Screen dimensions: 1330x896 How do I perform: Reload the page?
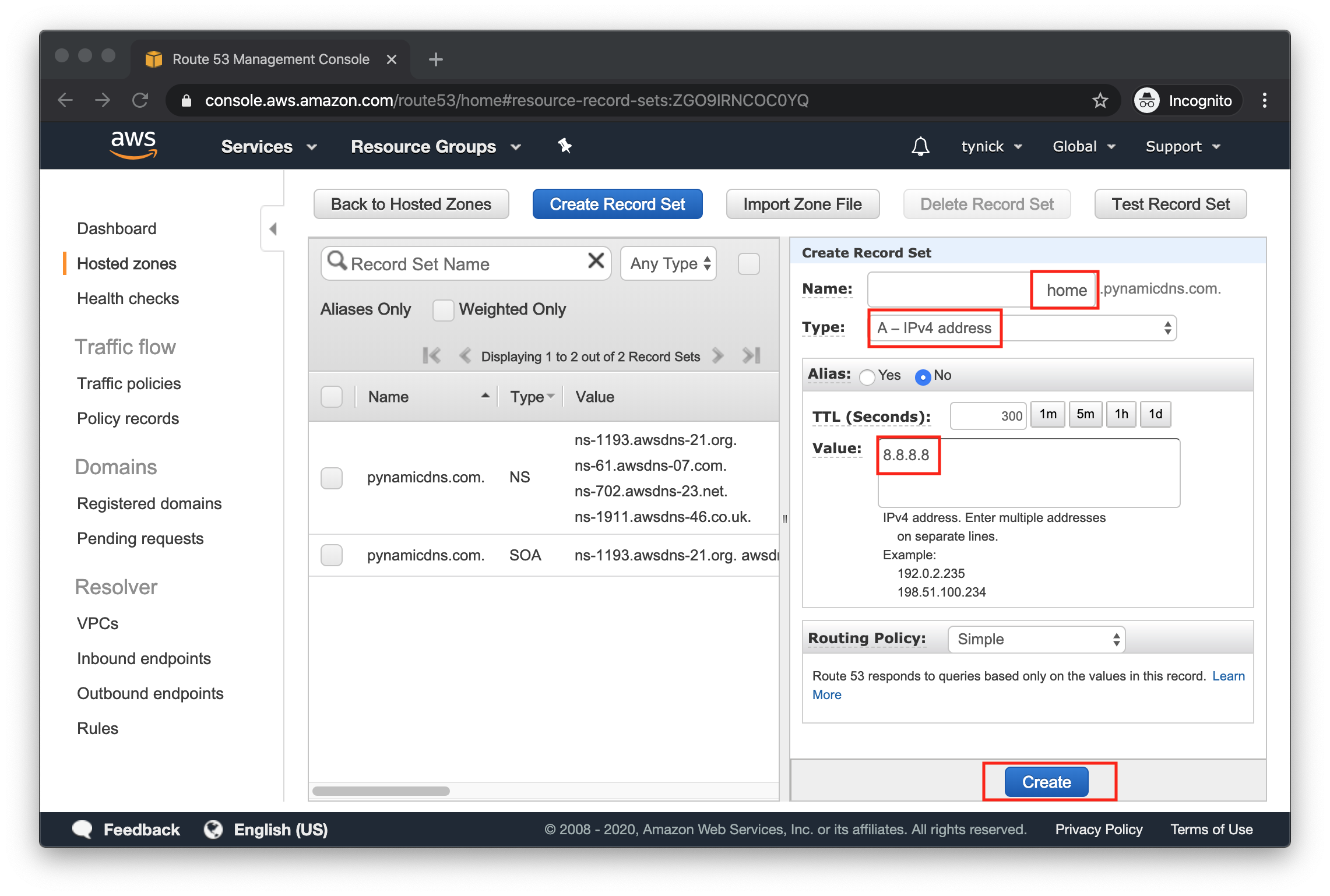tap(140, 100)
